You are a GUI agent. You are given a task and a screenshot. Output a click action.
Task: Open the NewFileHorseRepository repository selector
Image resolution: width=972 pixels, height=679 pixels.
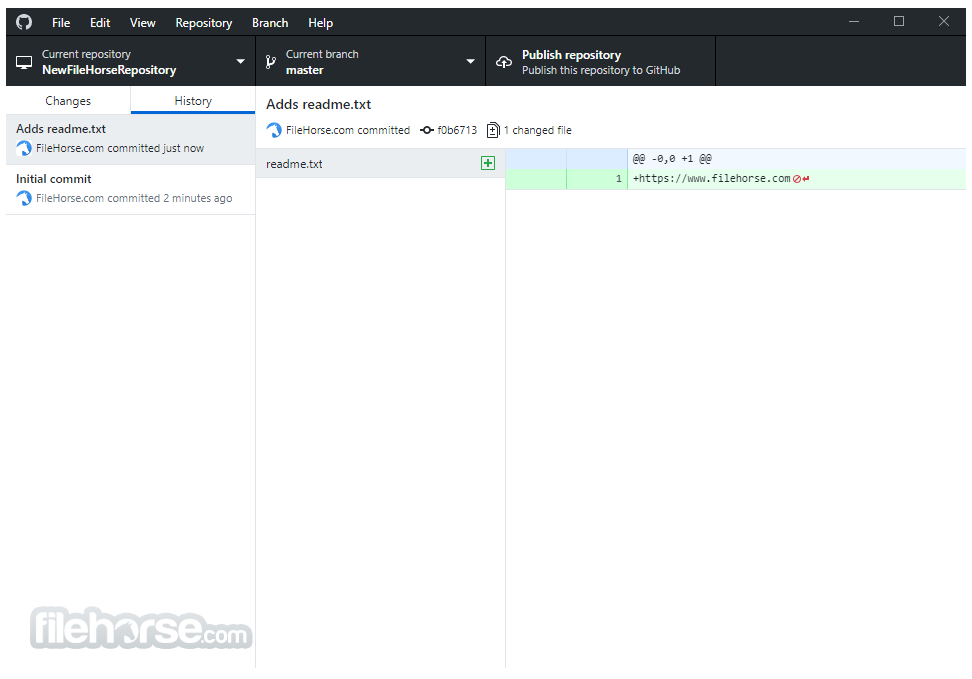coord(131,61)
